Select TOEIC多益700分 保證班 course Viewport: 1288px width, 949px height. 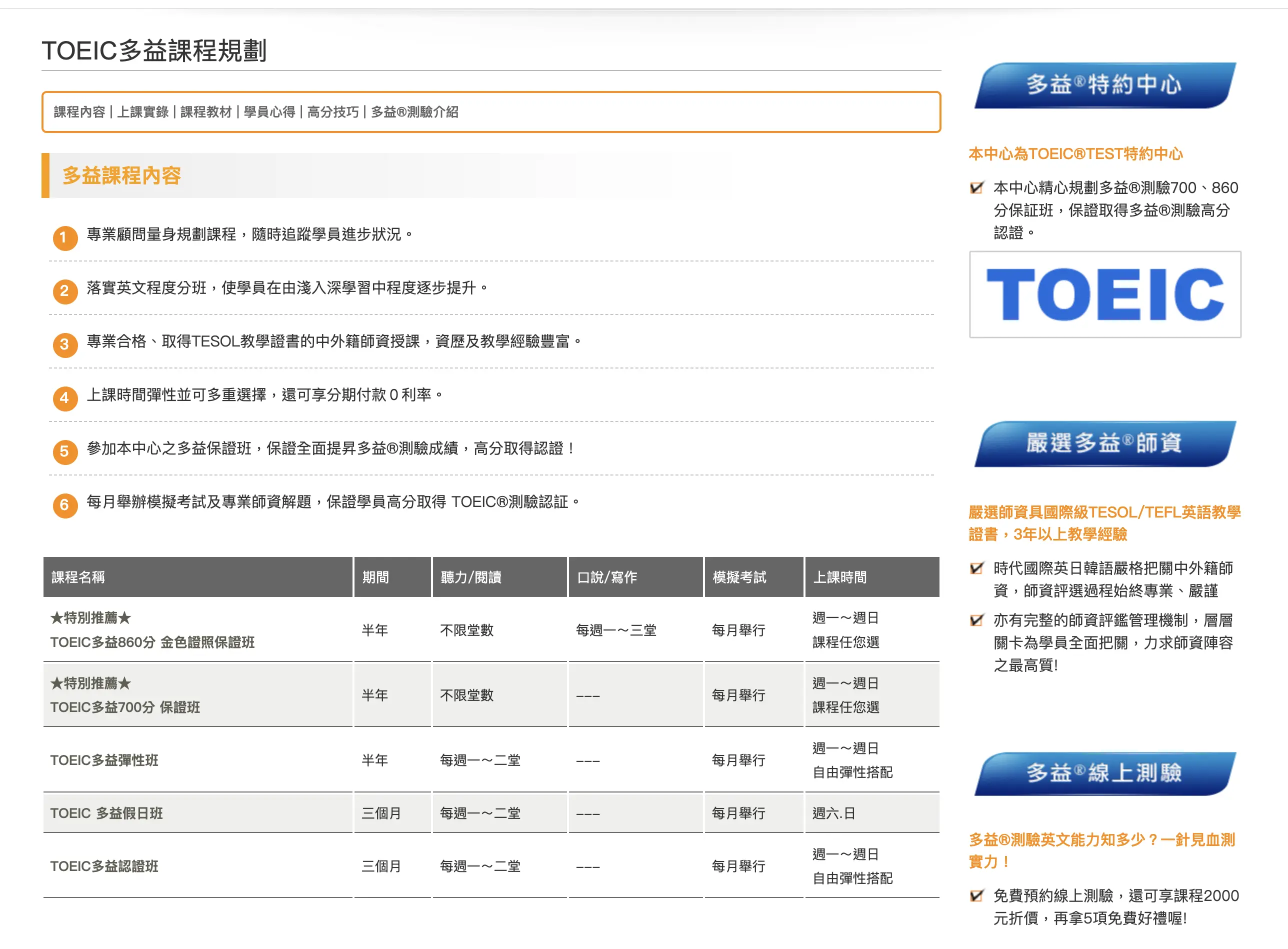point(125,707)
